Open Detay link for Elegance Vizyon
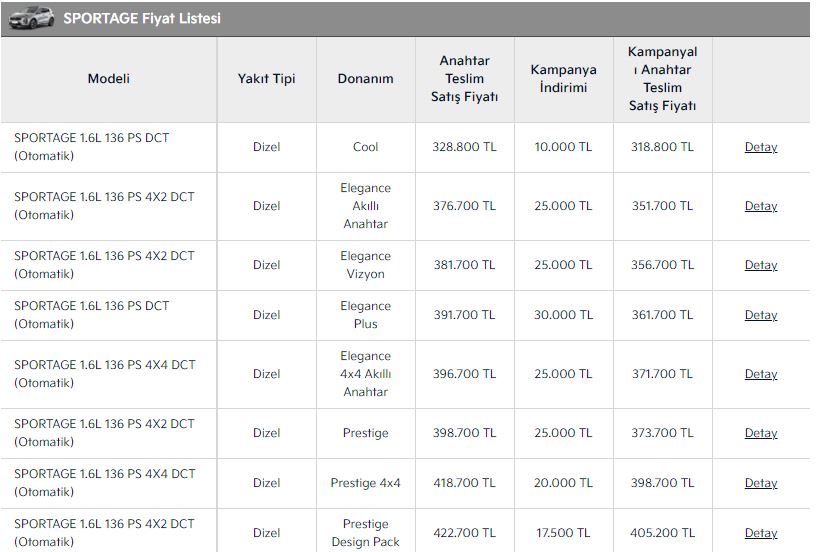 click(x=761, y=265)
